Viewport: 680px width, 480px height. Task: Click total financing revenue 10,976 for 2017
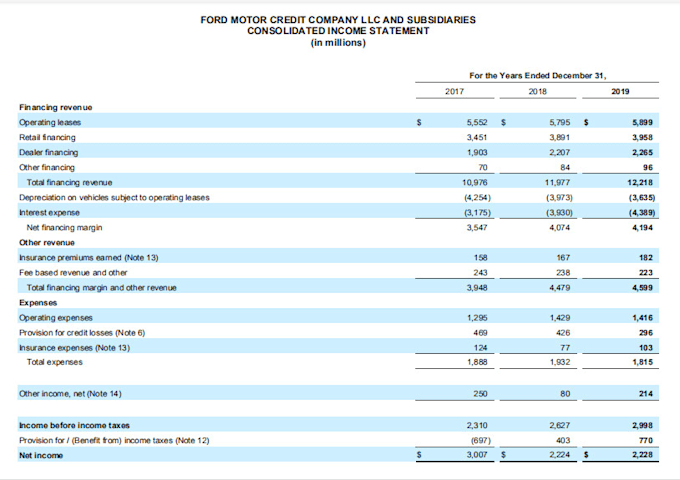tap(475, 183)
